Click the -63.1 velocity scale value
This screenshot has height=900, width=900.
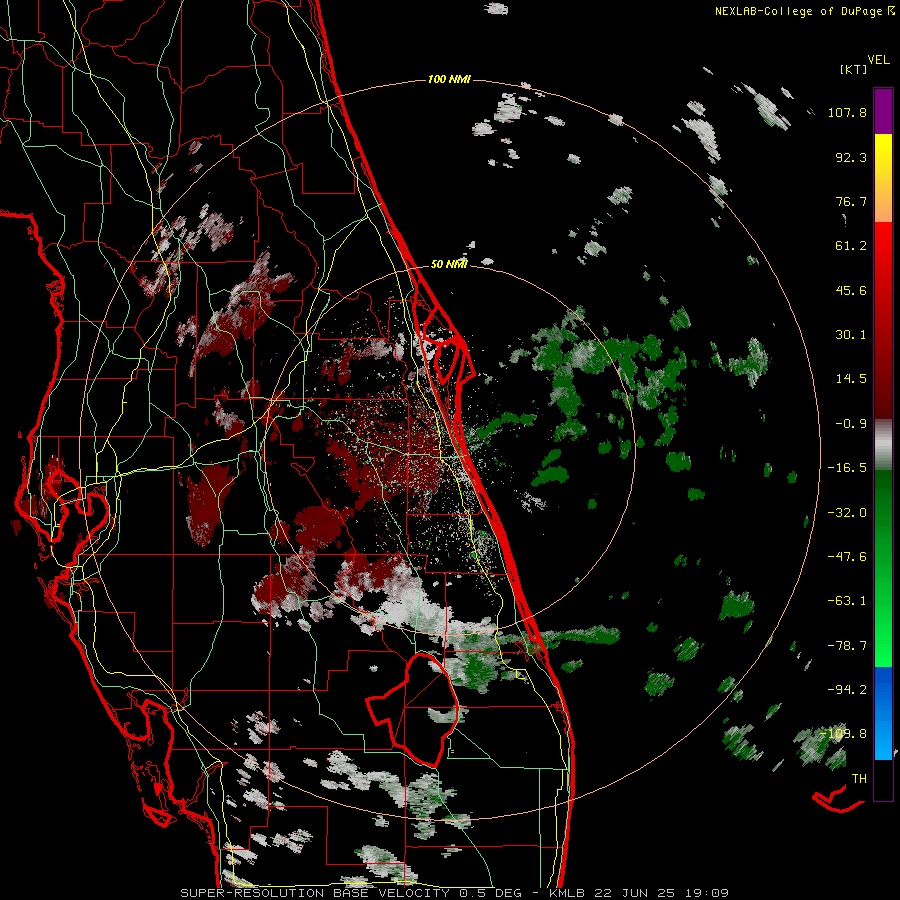[x=847, y=601]
